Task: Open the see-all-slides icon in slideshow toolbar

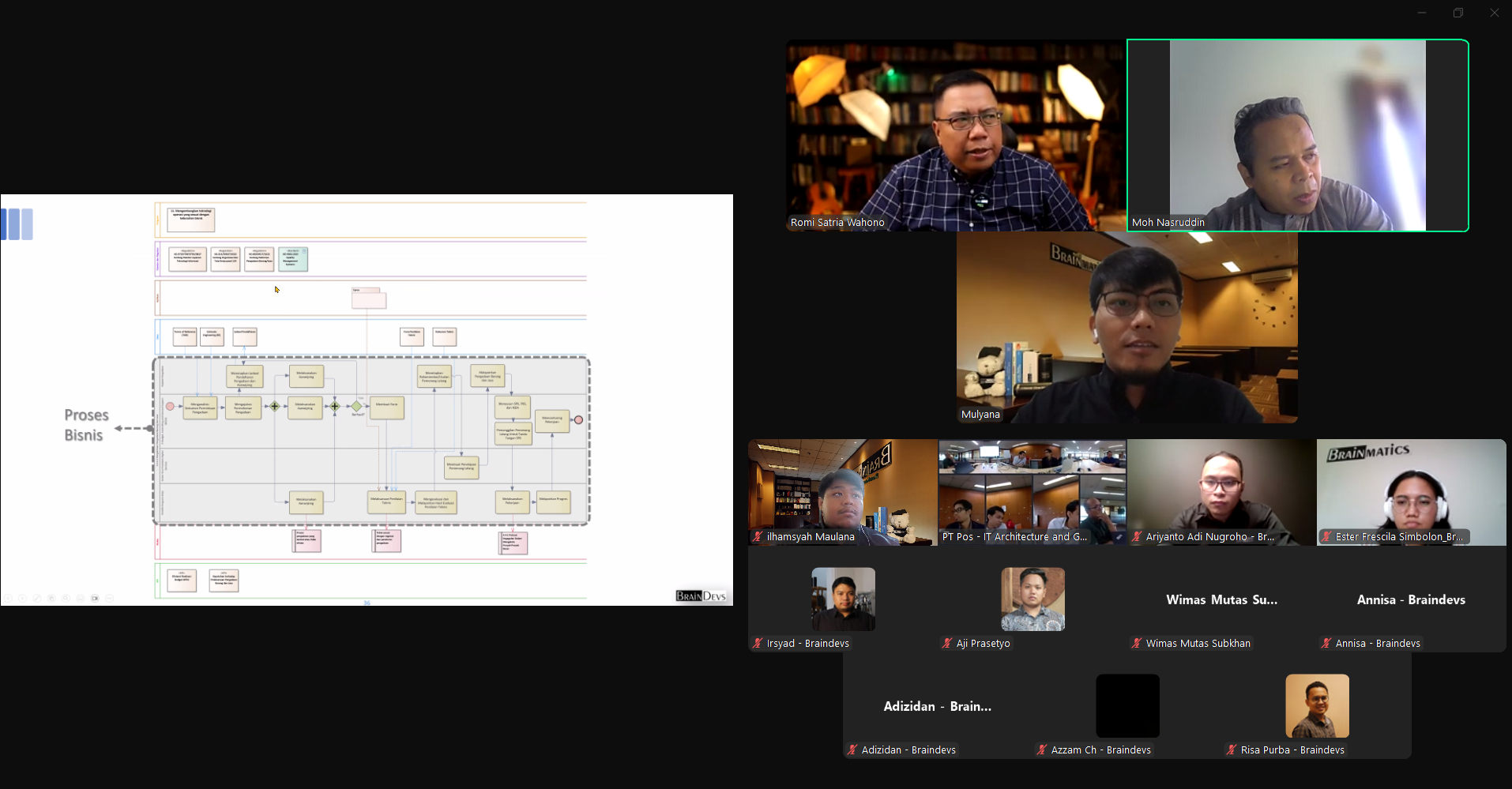Action: [51, 599]
